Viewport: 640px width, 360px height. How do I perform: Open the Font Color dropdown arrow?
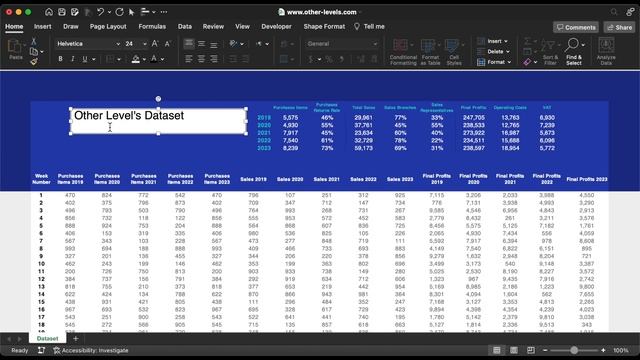(x=162, y=60)
